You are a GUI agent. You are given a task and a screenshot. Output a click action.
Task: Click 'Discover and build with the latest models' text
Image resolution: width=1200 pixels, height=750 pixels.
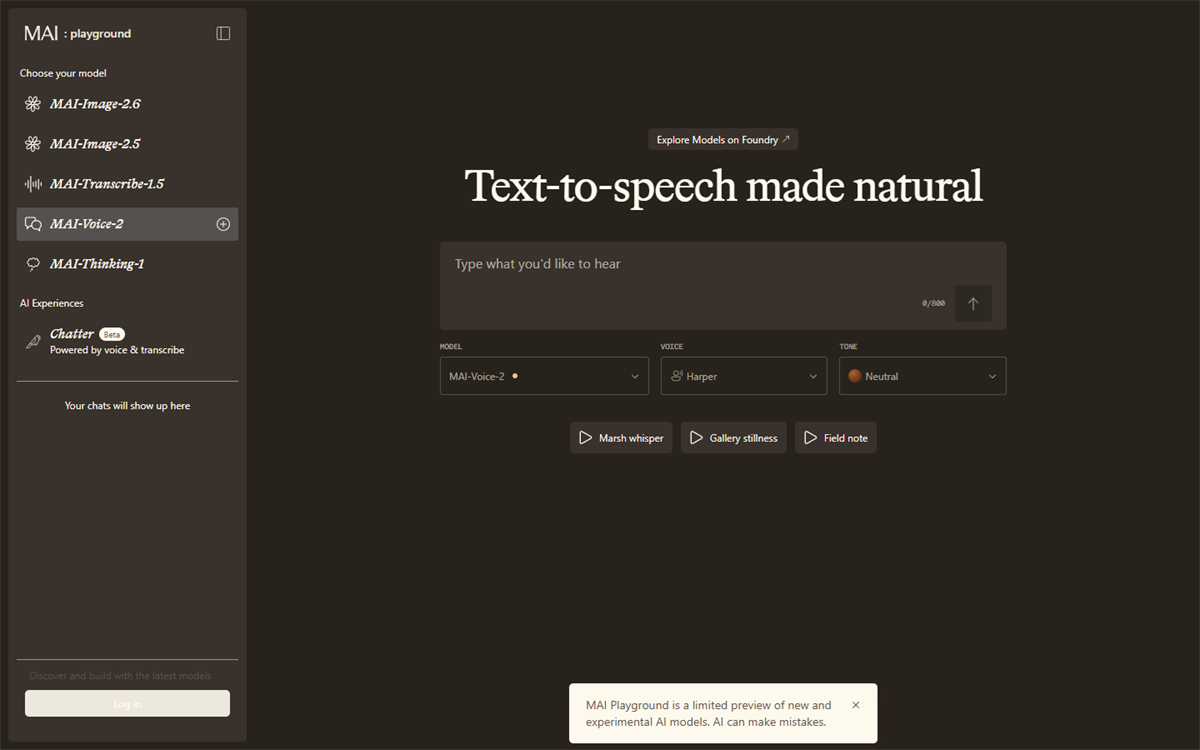click(x=120, y=676)
